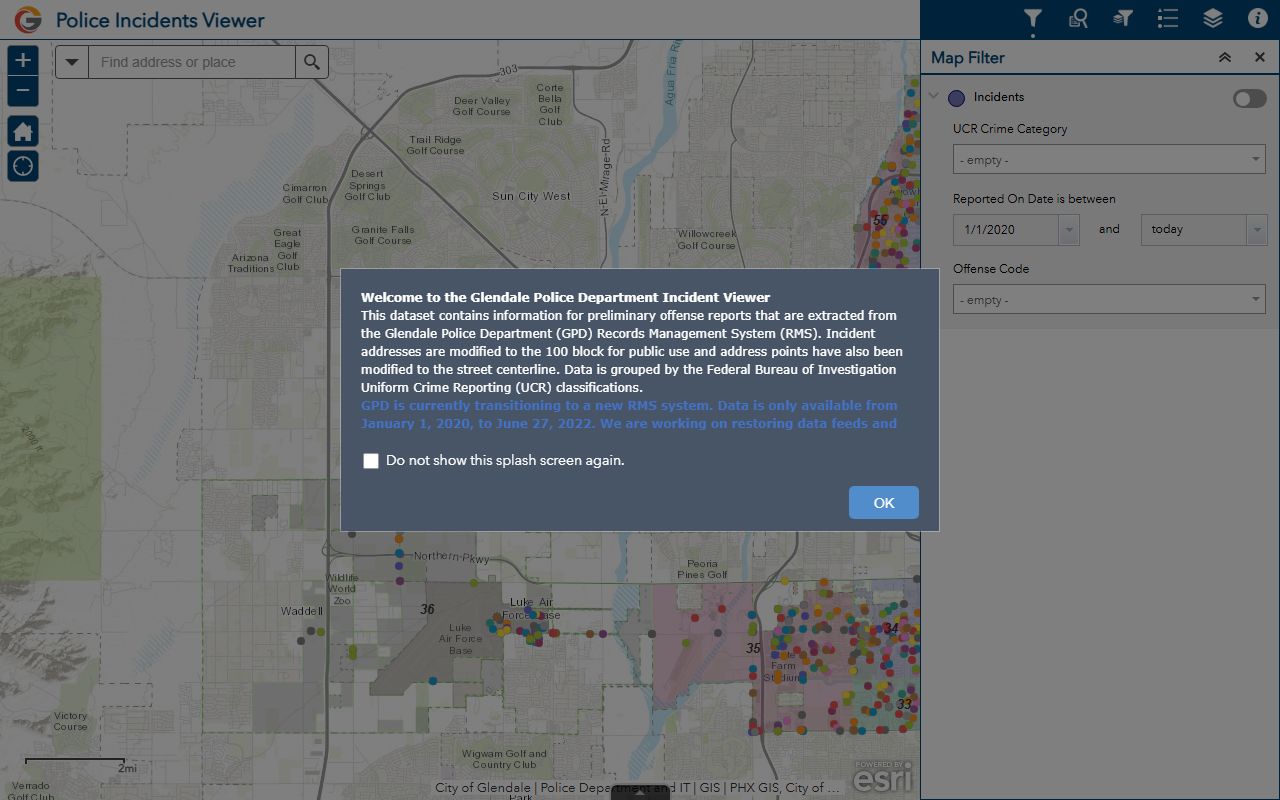Image resolution: width=1280 pixels, height=800 pixels.
Task: Click the Find address or place field
Action: [x=192, y=62]
